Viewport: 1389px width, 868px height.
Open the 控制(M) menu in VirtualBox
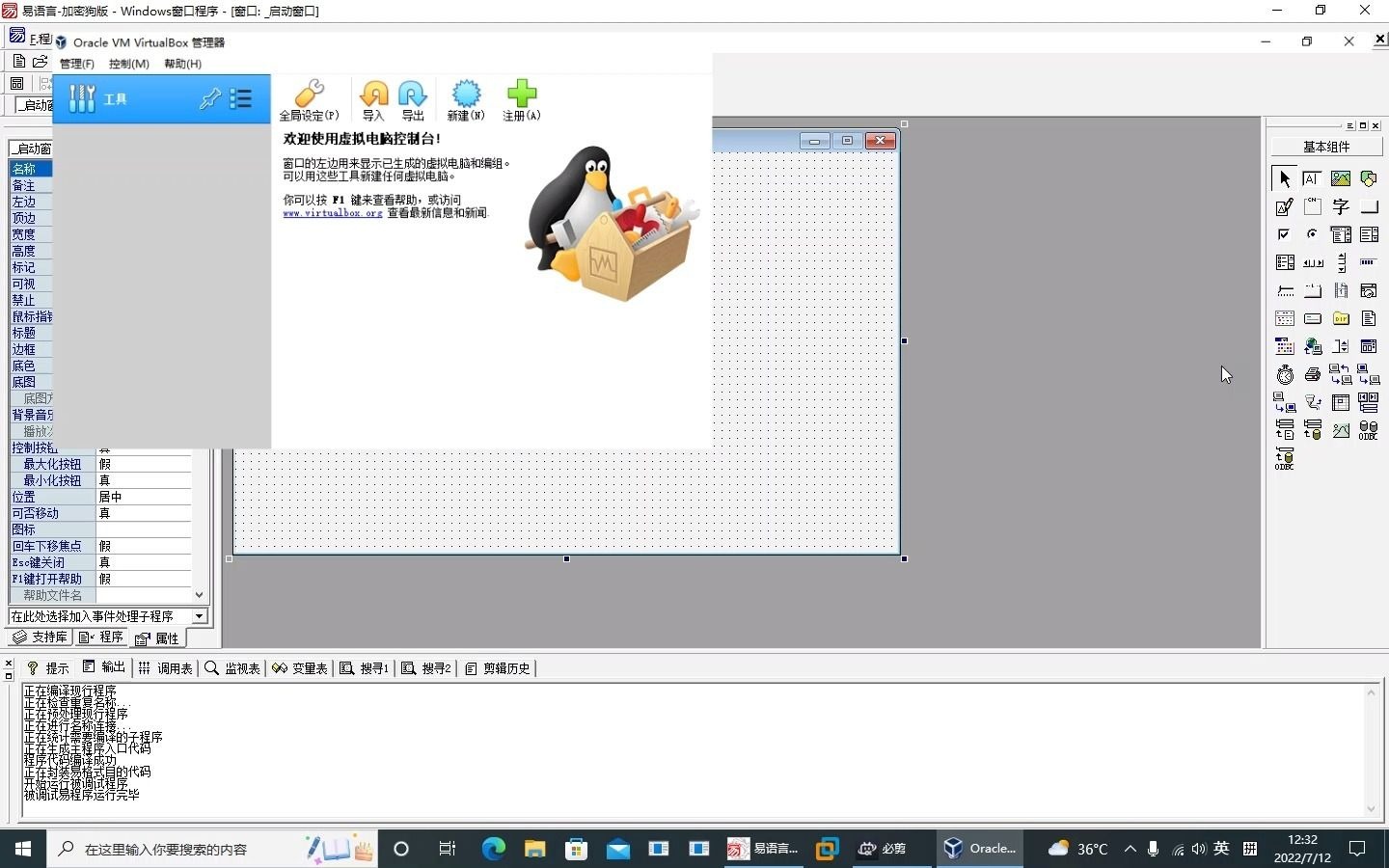pos(129,64)
